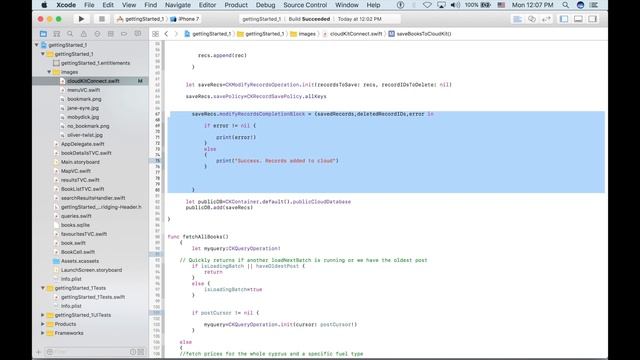Open the Editor menu
640x360 pixels.
207,5
